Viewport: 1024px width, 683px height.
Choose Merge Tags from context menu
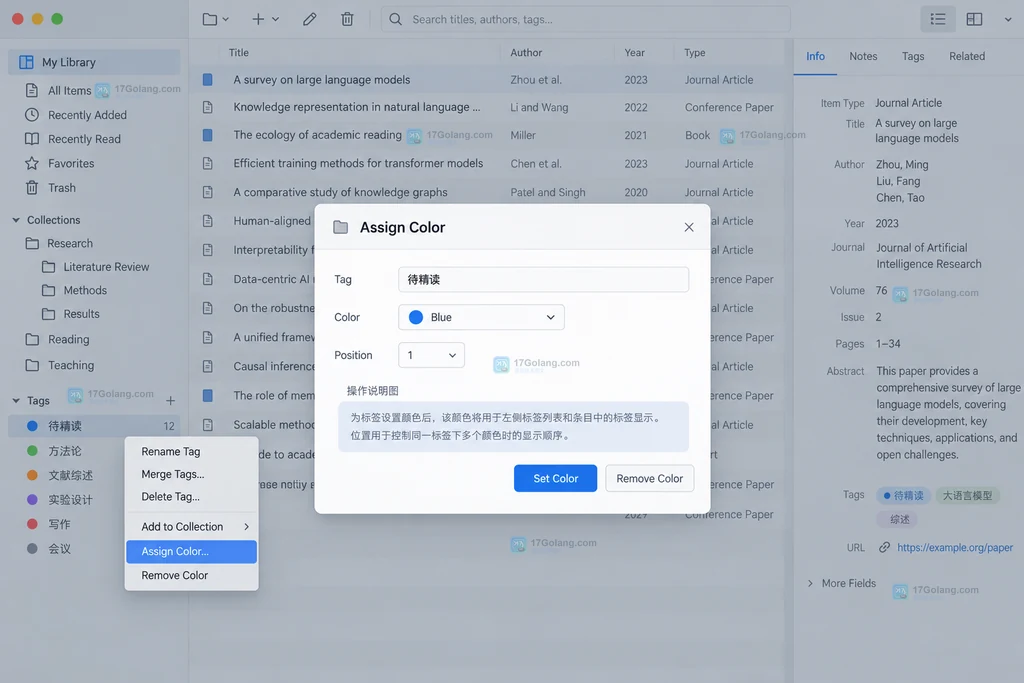(x=191, y=474)
